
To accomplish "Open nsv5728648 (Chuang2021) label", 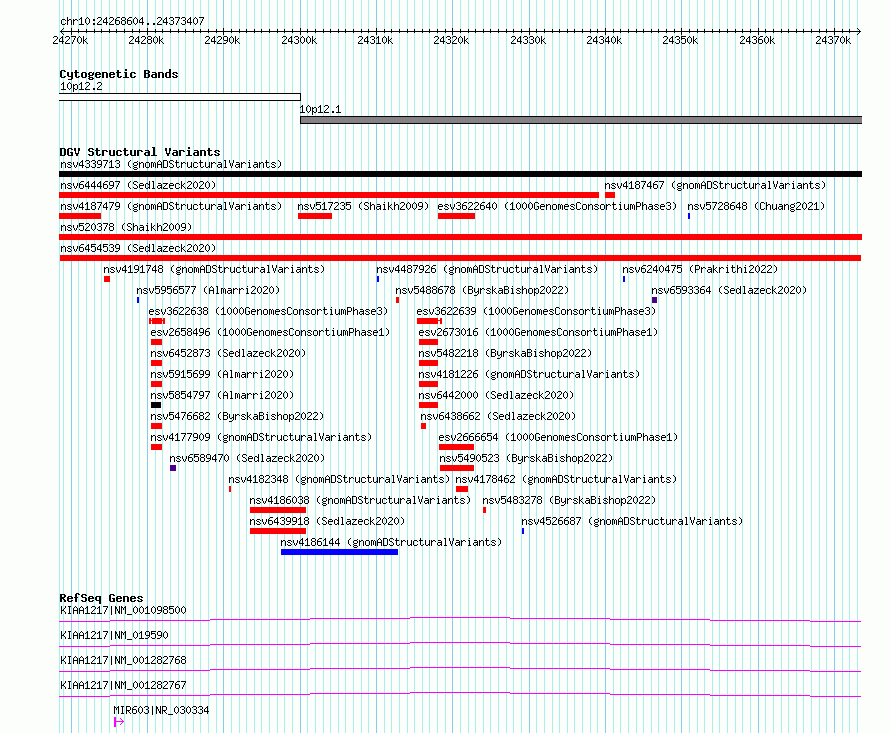I will pyautogui.click(x=756, y=206).
